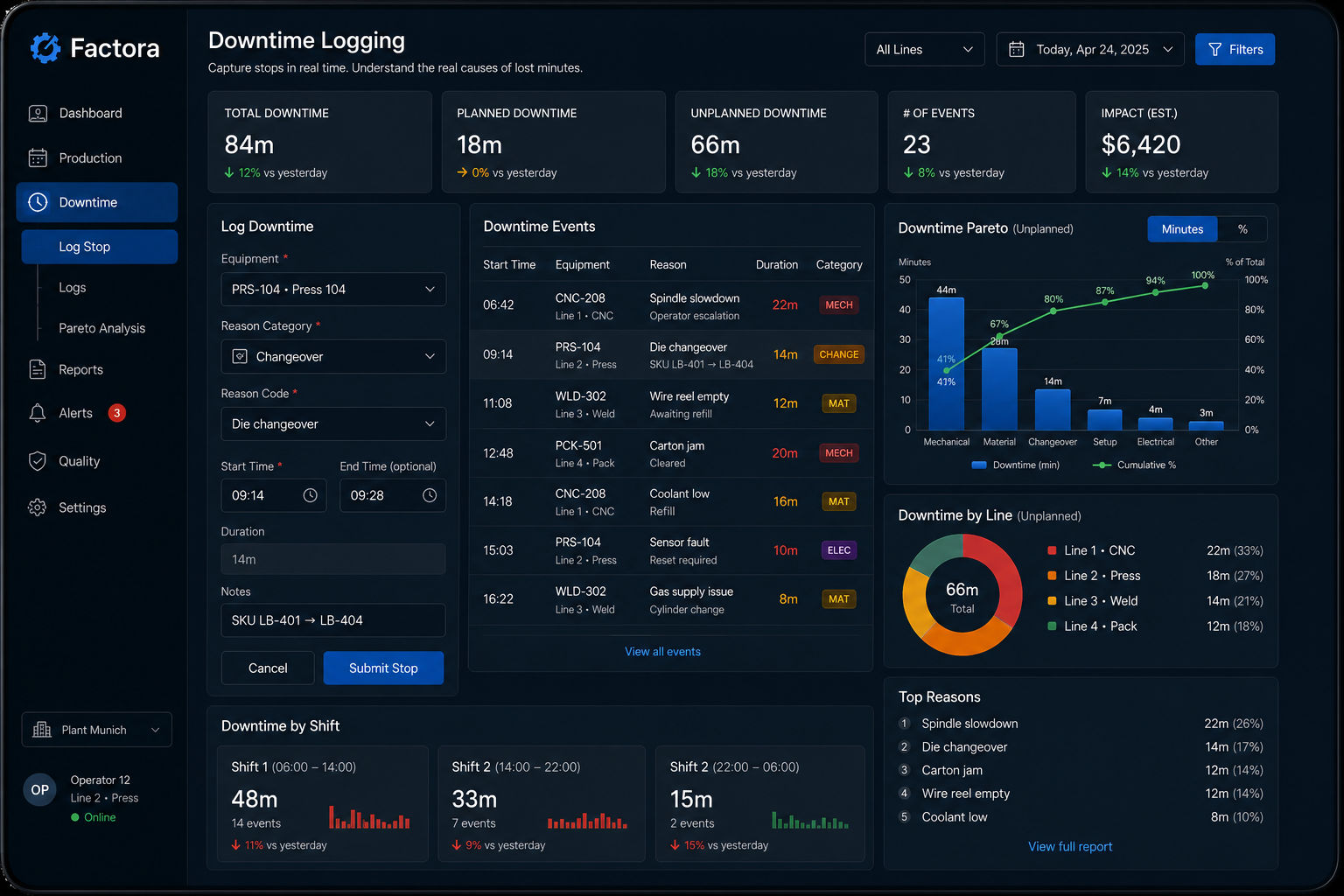Click the Duration 14m field
The height and width of the screenshot is (896, 1344).
coord(333,559)
